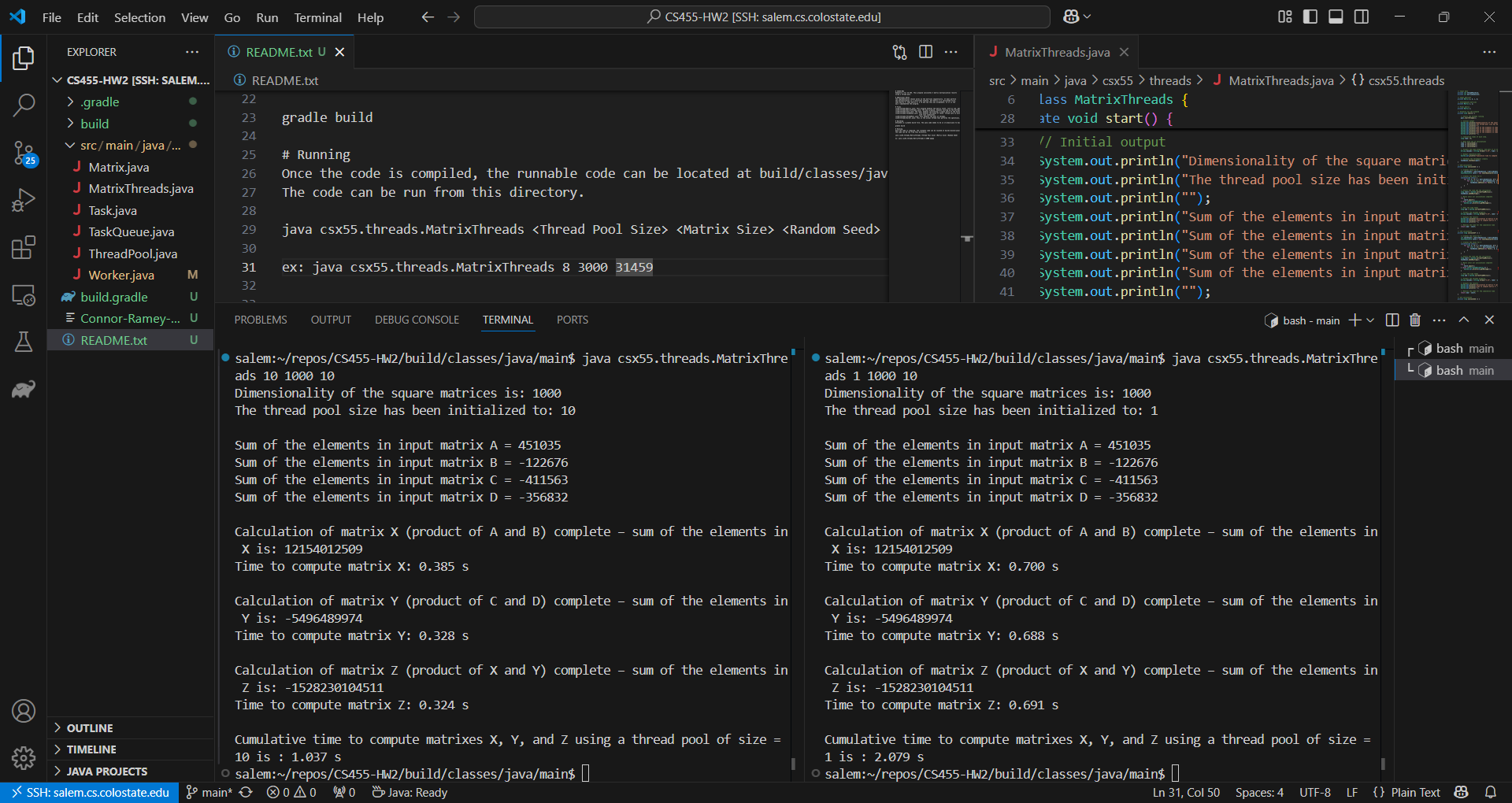Open the Run and Debug view
Screen dimensions: 1512x803
coord(24,201)
